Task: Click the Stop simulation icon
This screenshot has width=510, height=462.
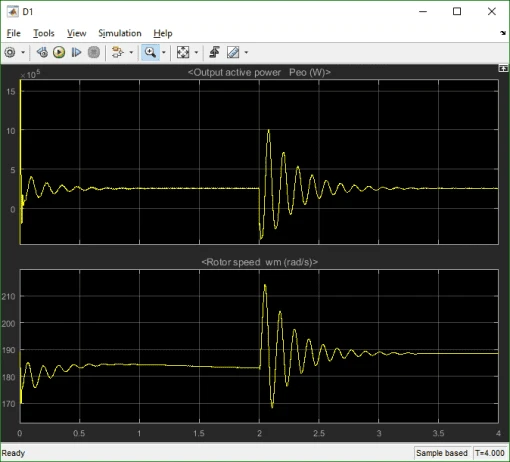Action: 94,52
